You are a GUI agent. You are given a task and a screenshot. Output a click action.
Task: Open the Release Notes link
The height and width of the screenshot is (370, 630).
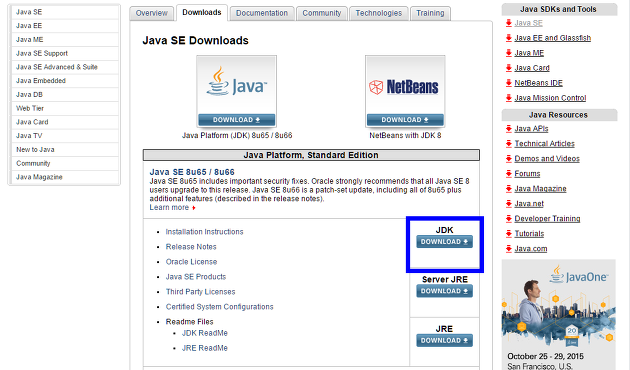pos(191,247)
